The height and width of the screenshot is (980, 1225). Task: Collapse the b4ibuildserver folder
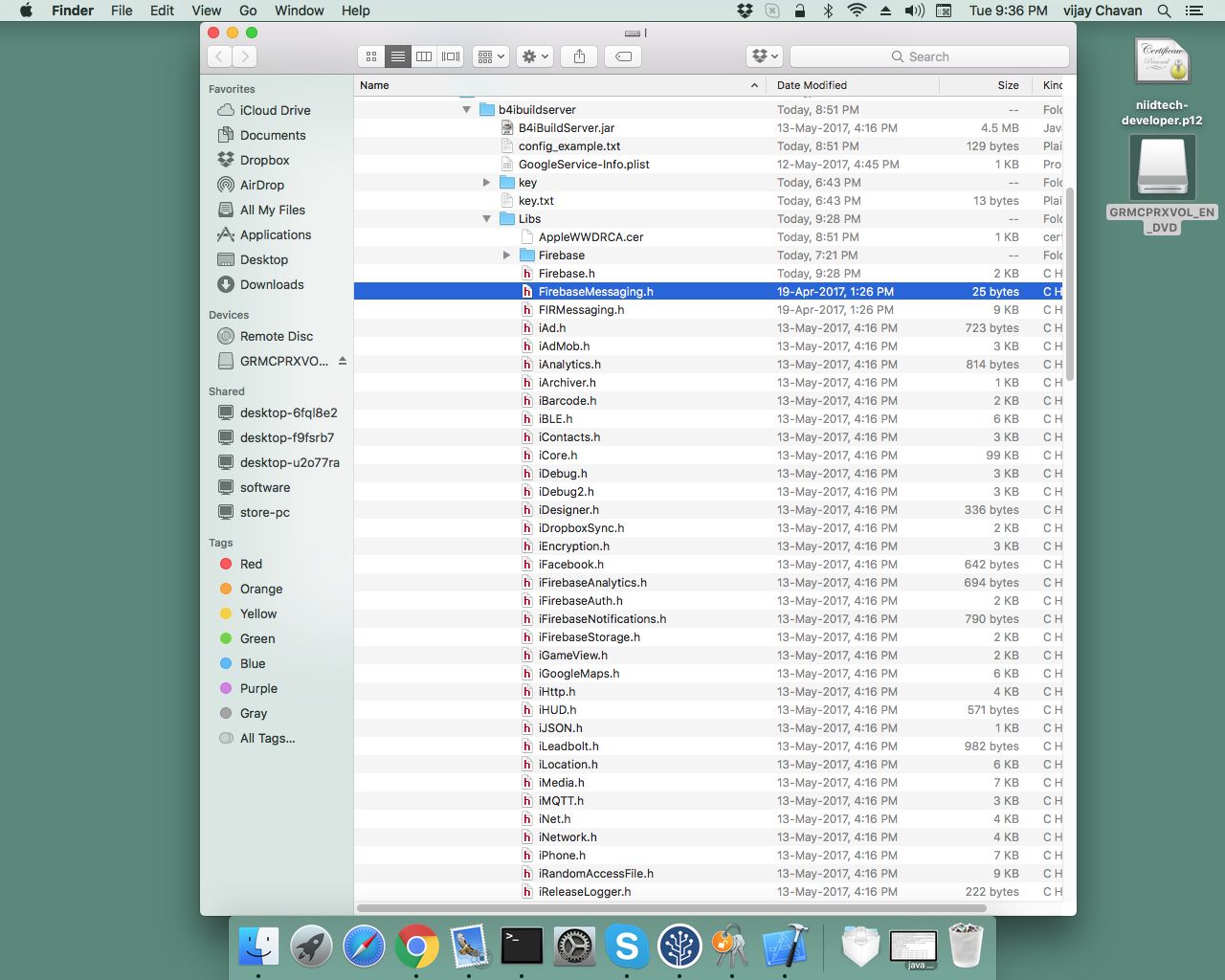click(x=466, y=110)
